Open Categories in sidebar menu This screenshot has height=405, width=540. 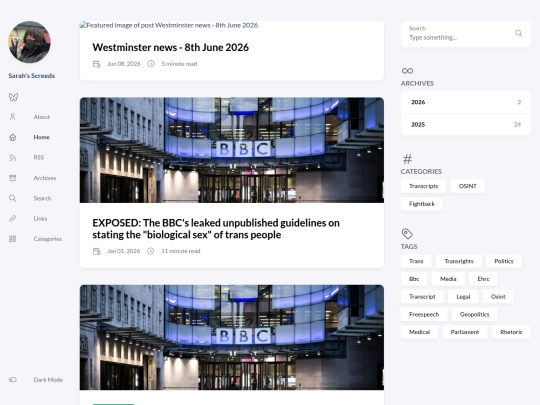(48, 239)
